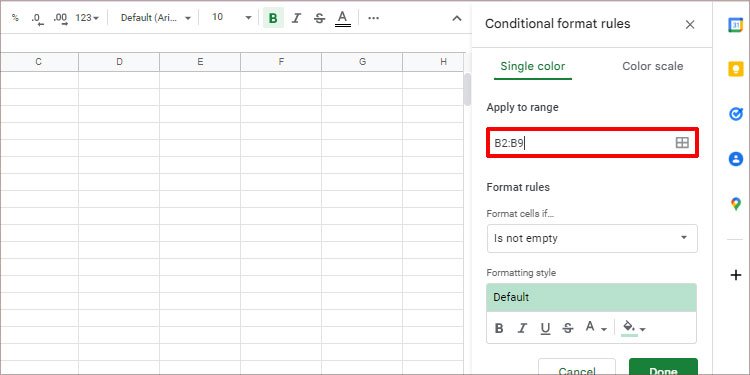Select column C header
Viewport: 750px width, 375px height.
click(39, 62)
